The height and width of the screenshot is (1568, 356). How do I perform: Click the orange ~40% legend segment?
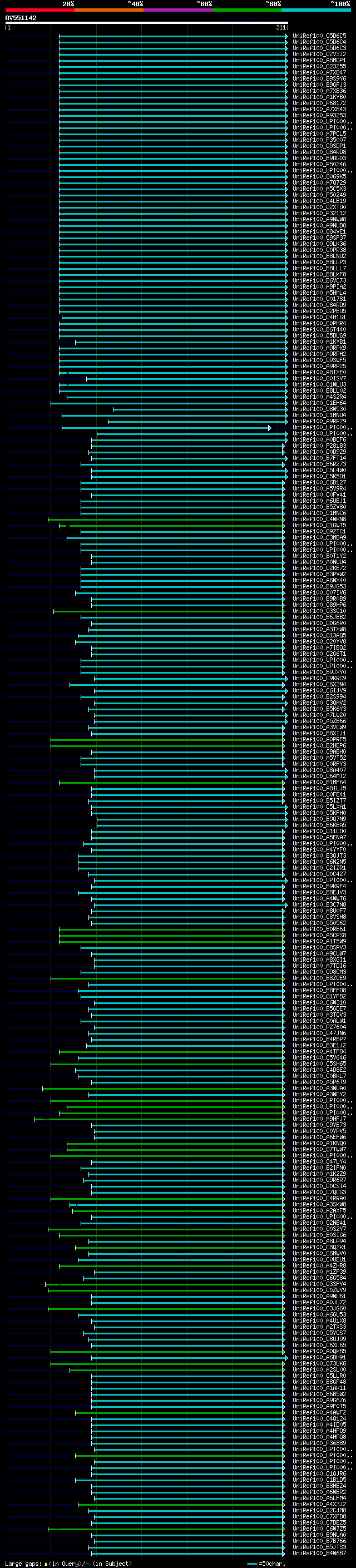pyautogui.click(x=109, y=10)
